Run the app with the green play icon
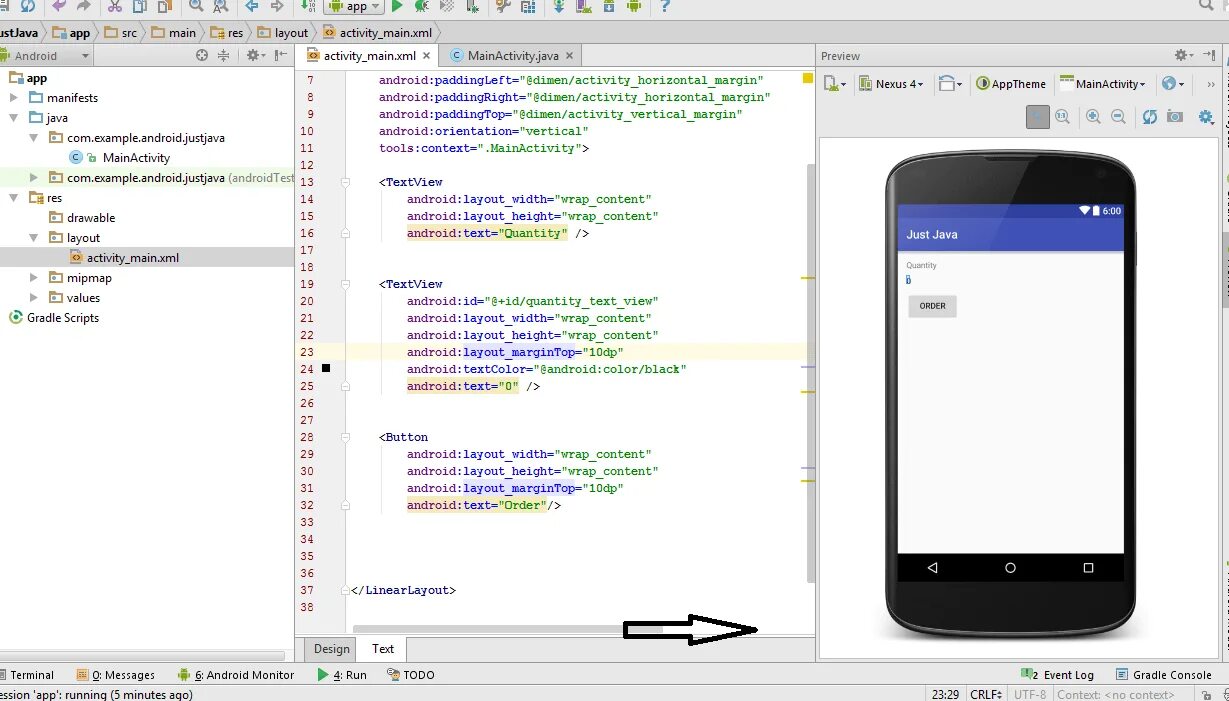This screenshot has width=1229, height=701. (397, 7)
